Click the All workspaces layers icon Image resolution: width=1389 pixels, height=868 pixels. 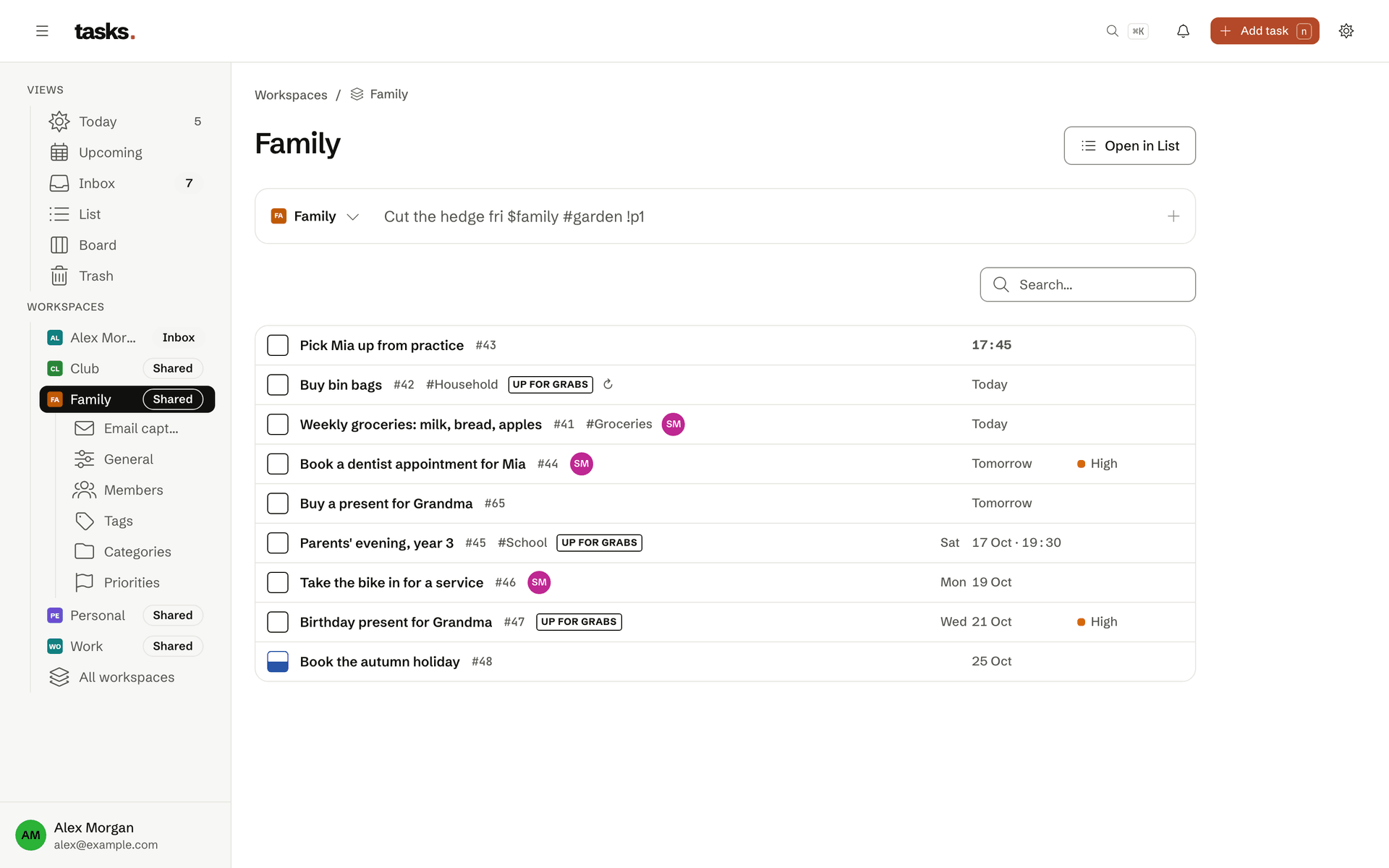[59, 677]
